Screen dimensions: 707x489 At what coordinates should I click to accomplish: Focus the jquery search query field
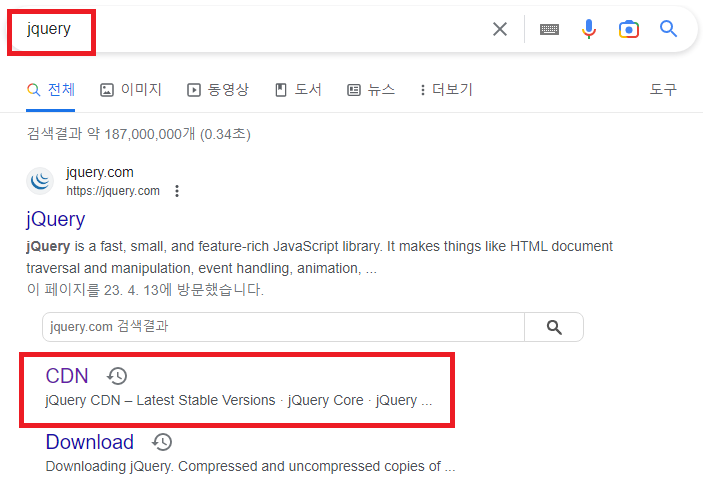[x=49, y=29]
